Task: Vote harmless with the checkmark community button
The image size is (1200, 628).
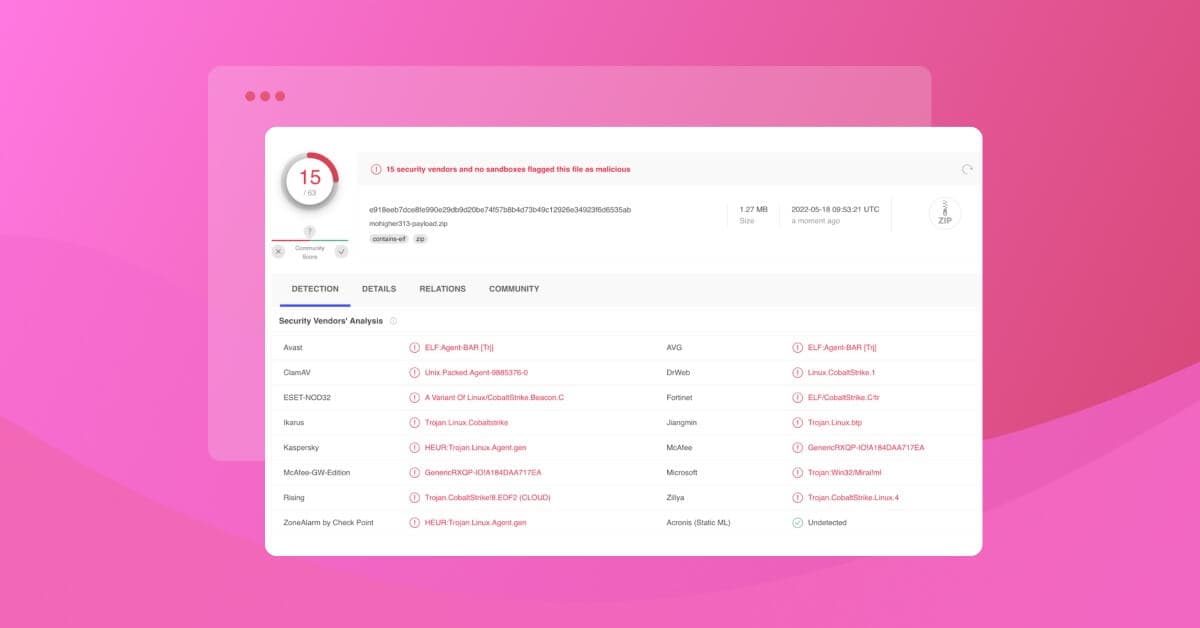Action: tap(340, 252)
